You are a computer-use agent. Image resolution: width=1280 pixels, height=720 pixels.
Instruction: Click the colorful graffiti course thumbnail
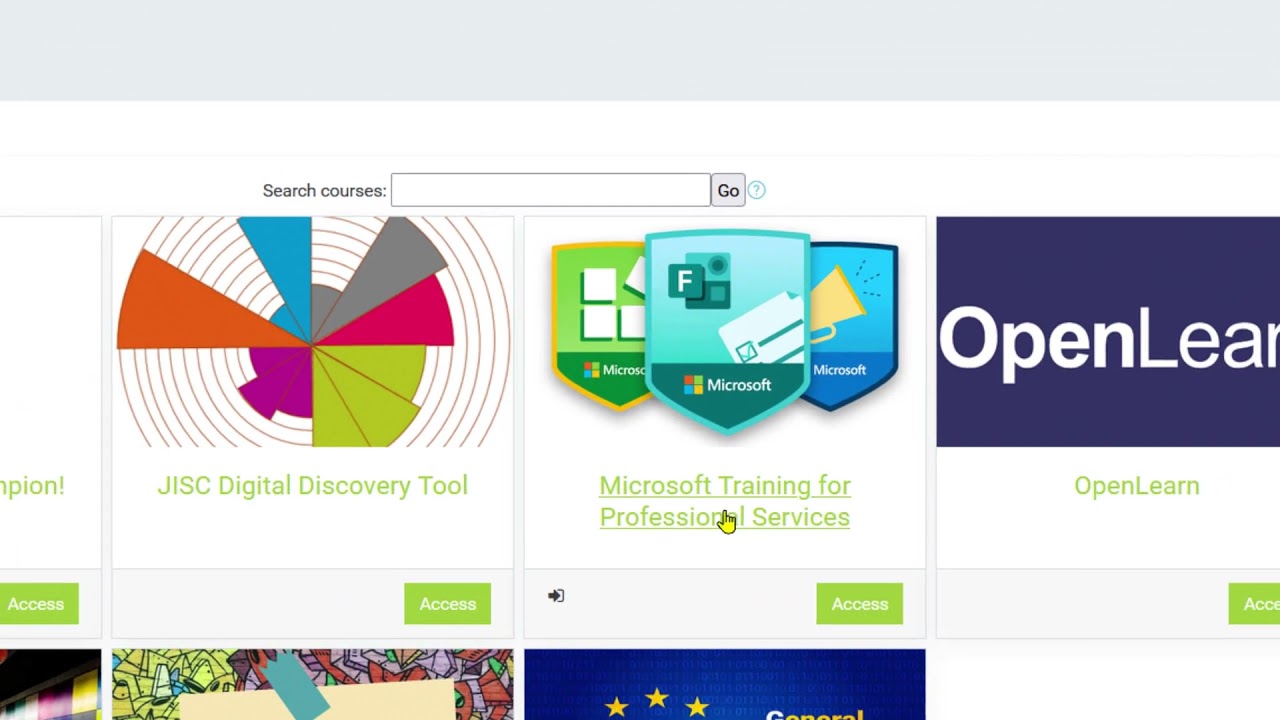tap(312, 685)
